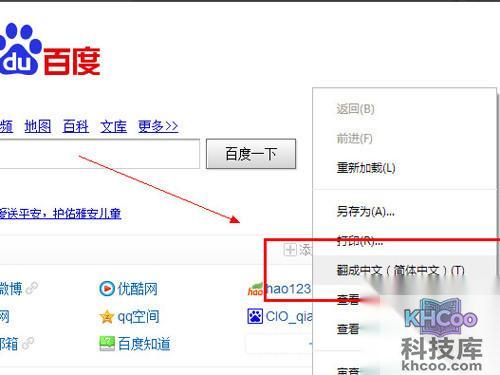Viewport: 500px width, 375px height.
Task: Open the 更多>> link
Action: (158, 127)
